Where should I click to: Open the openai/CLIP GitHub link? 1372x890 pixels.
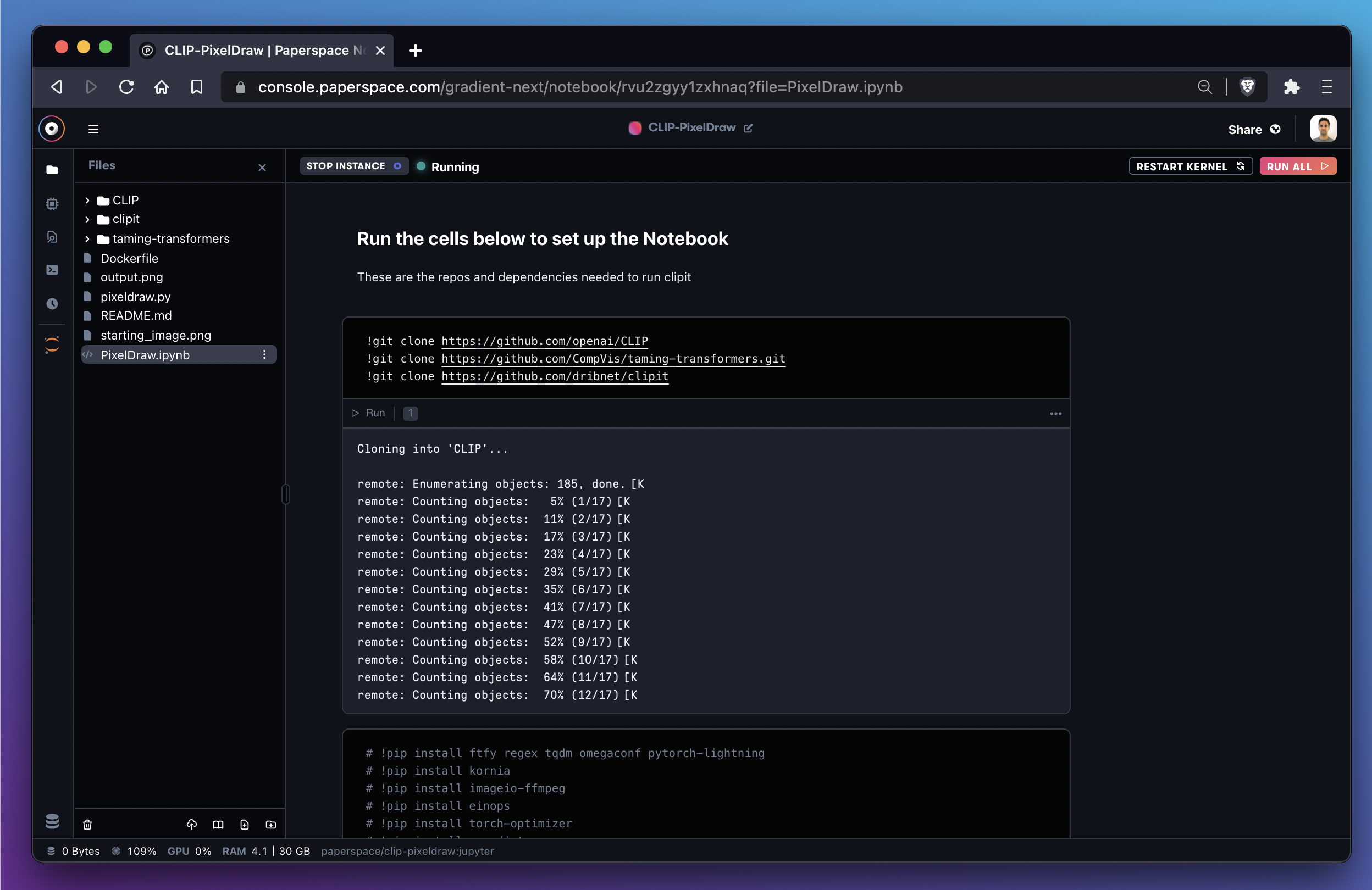(x=545, y=341)
